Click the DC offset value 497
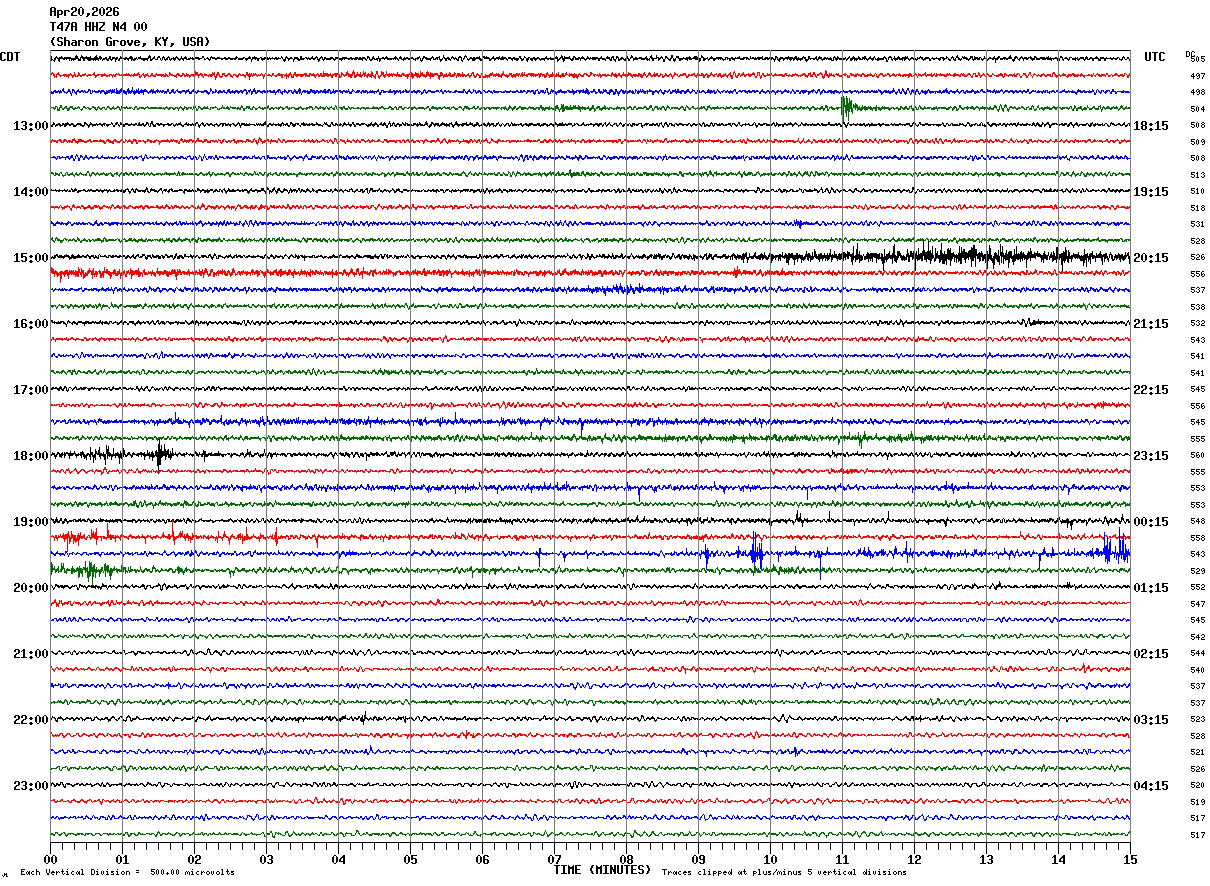The height and width of the screenshot is (886, 1210). (x=1197, y=76)
